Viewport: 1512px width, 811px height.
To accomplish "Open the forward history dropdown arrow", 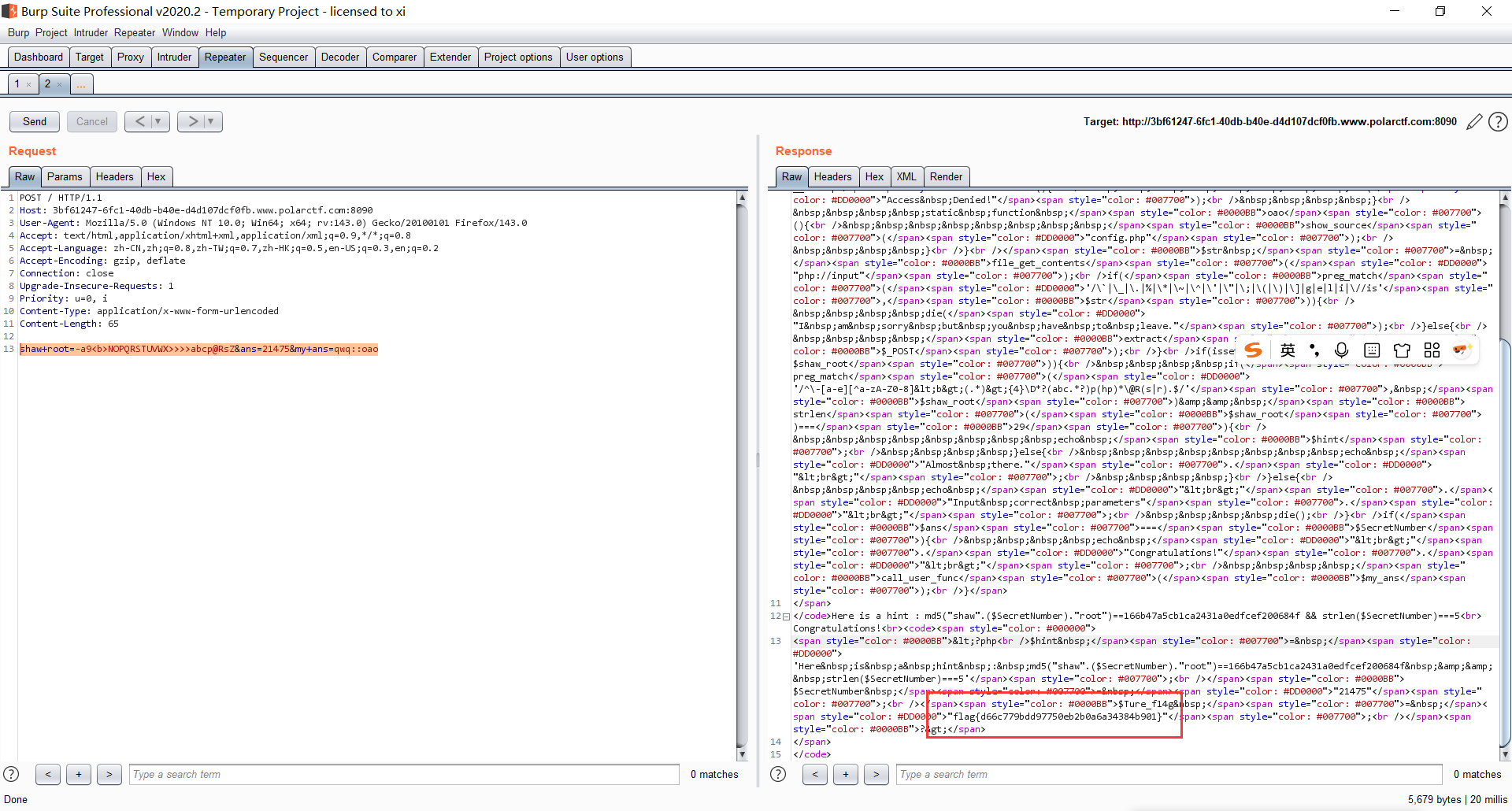I will click(210, 121).
